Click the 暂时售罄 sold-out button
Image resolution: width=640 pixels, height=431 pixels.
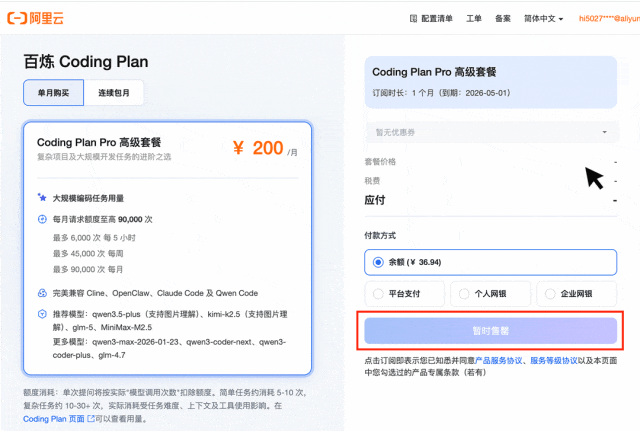(x=490, y=331)
